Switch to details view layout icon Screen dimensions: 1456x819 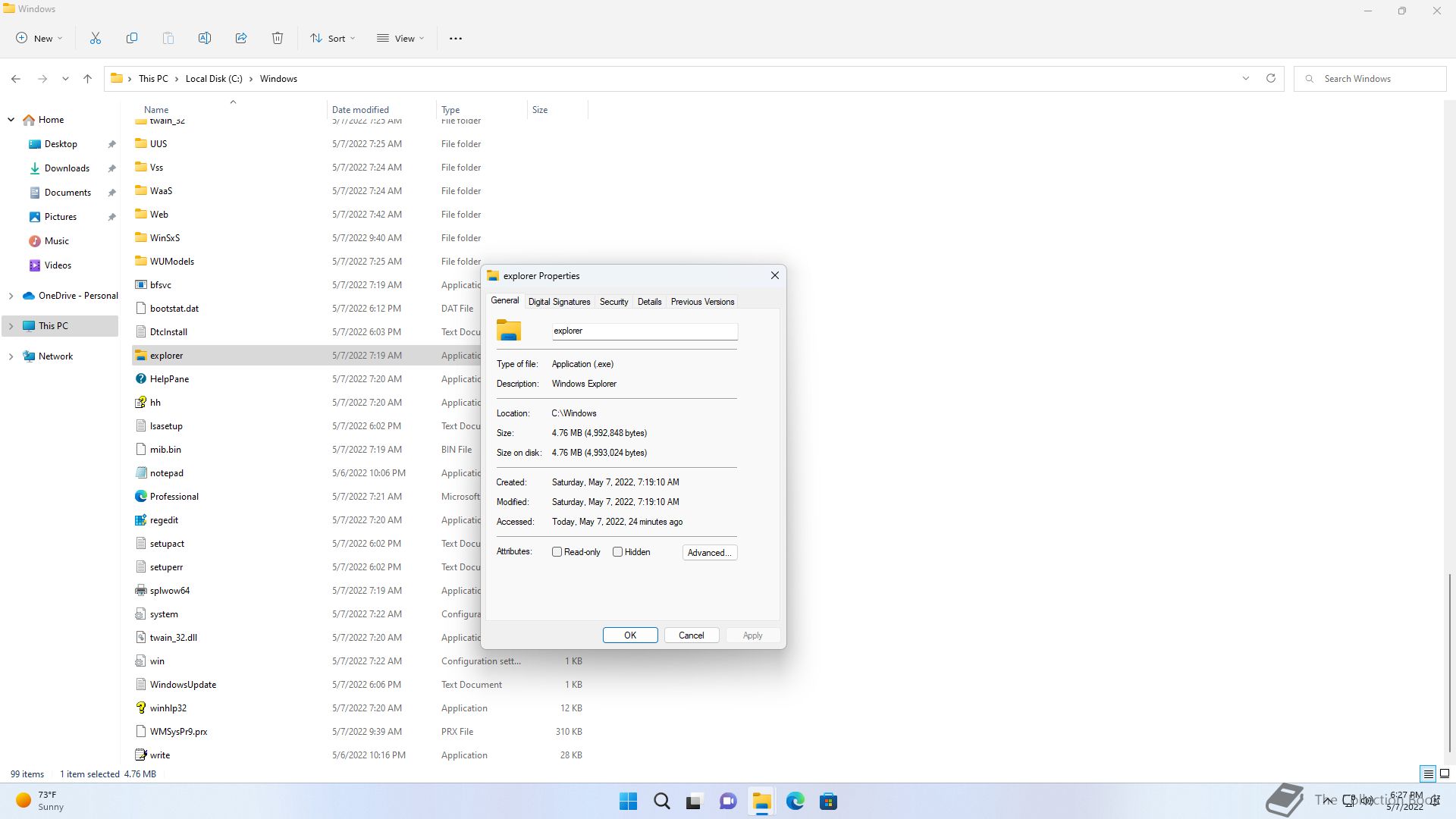(1428, 774)
